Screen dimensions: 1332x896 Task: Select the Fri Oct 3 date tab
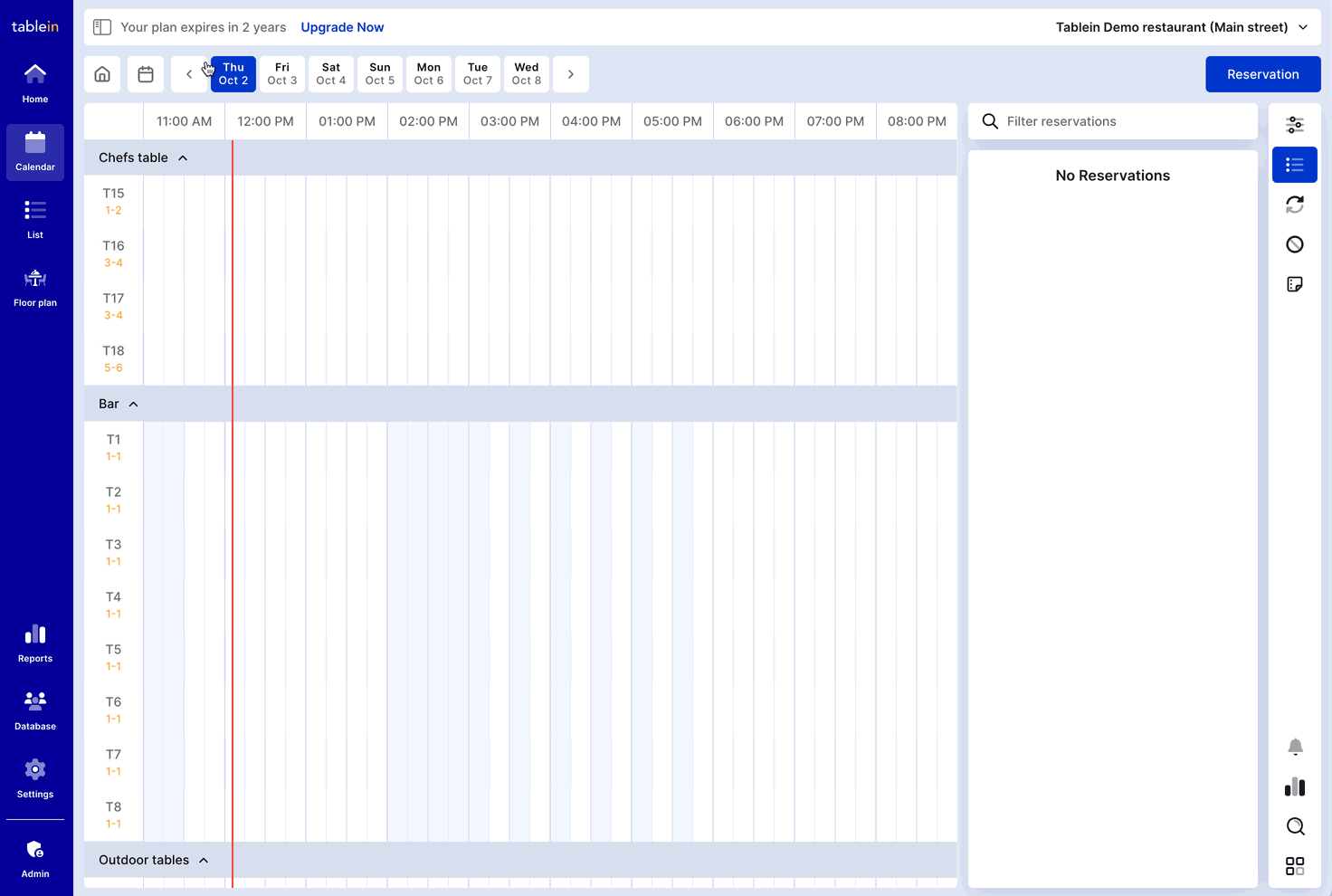(x=282, y=74)
